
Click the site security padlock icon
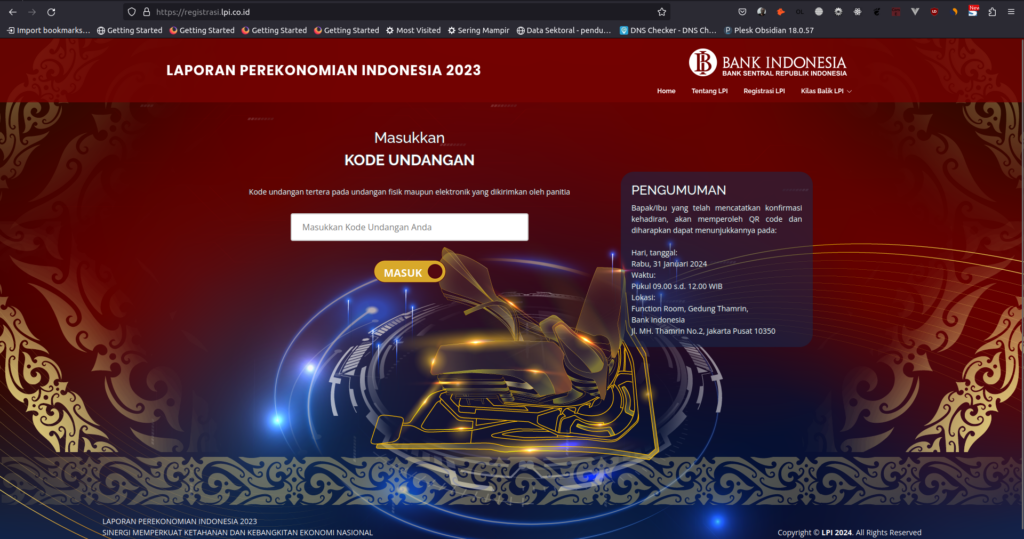click(x=146, y=12)
